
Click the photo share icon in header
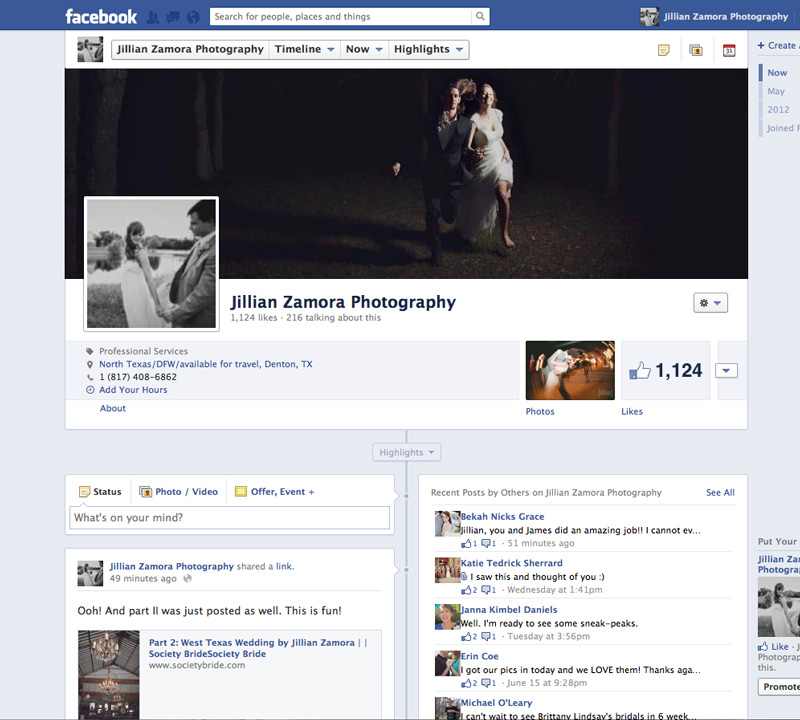[696, 50]
